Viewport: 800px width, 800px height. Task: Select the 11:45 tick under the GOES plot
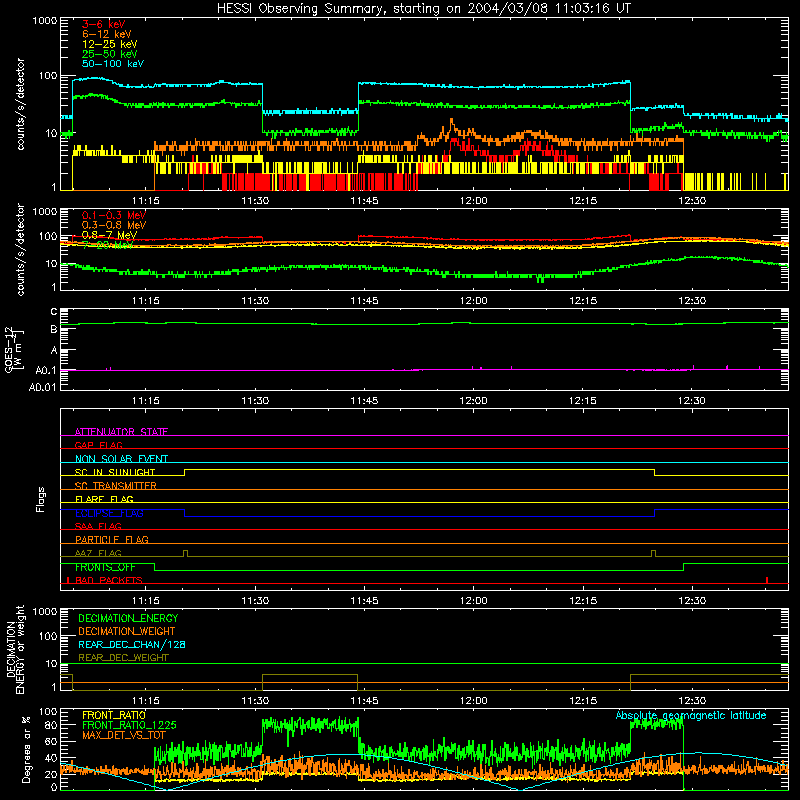pos(364,401)
